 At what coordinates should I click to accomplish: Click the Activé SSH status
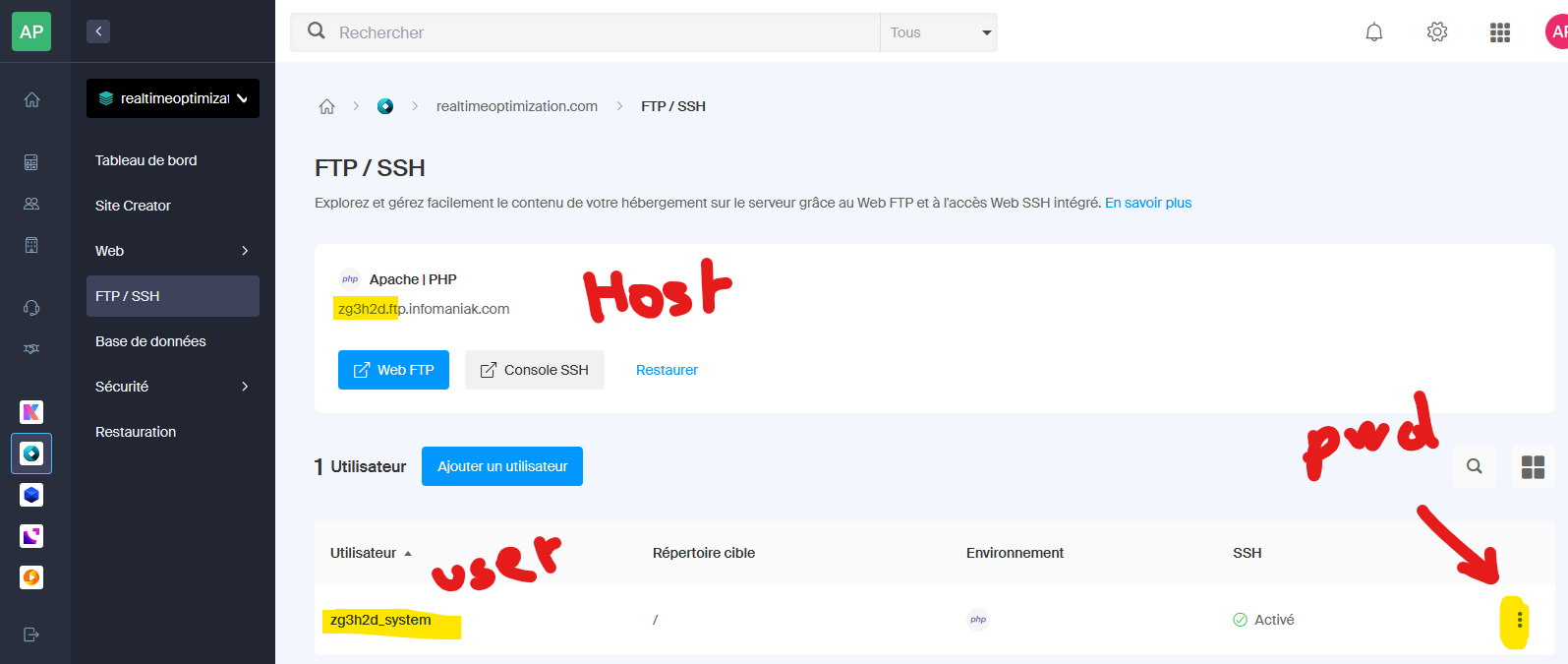(x=1264, y=620)
